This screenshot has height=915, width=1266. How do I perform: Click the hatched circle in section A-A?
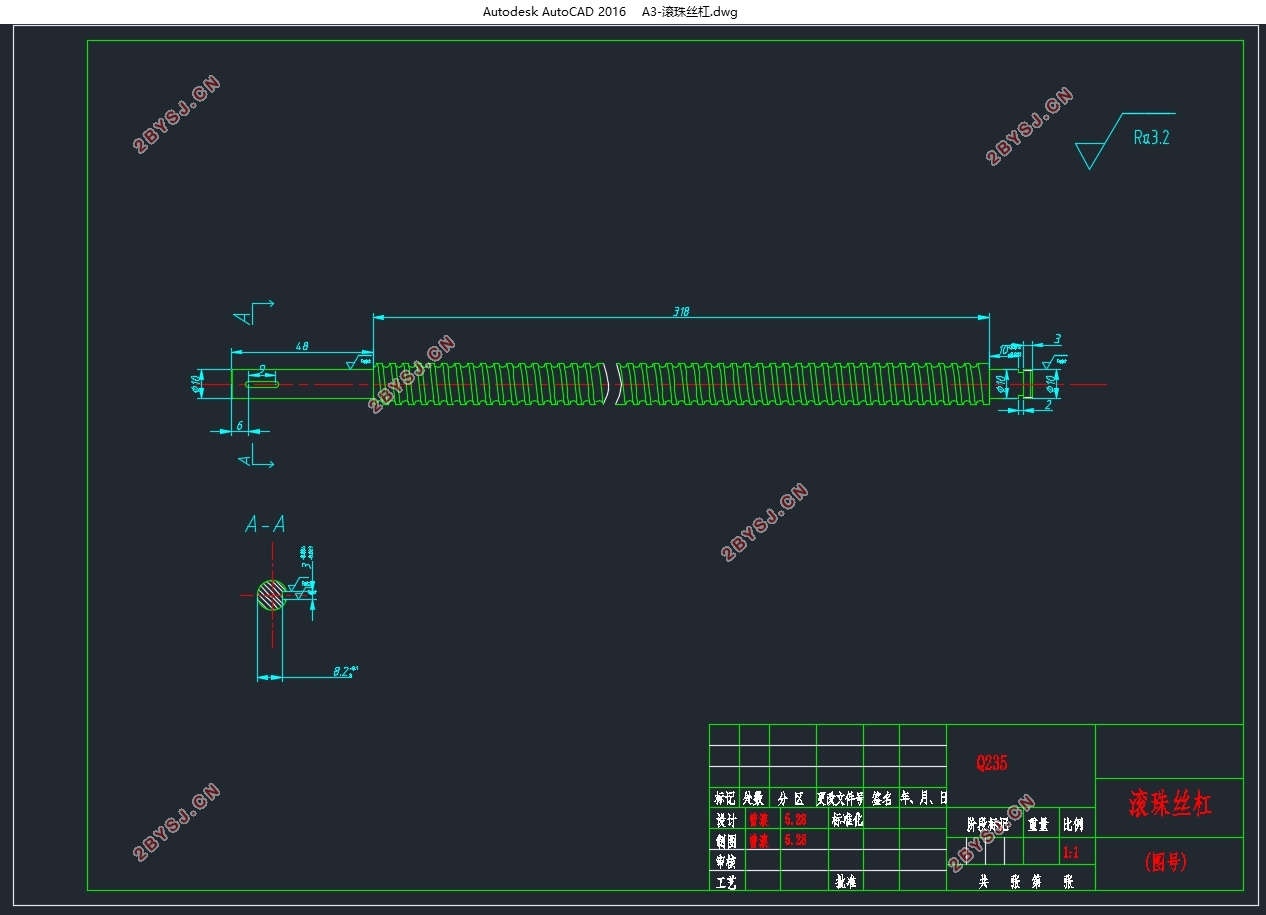(270, 595)
